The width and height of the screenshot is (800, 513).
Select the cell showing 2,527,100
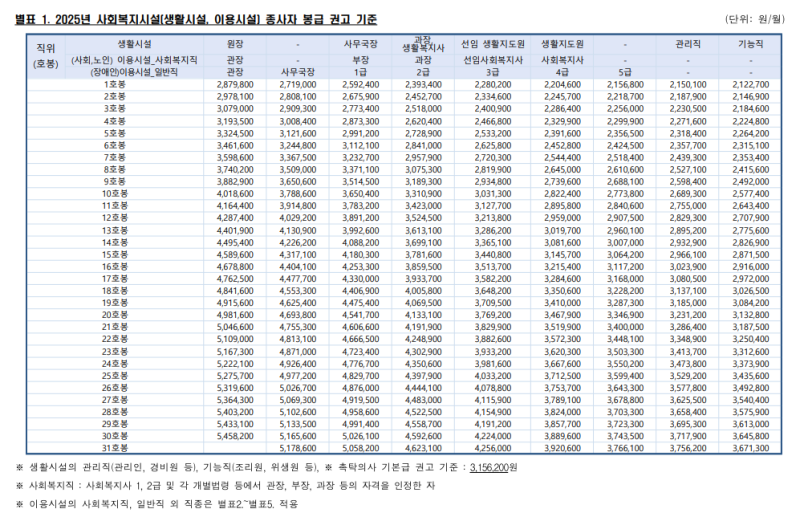pos(687,169)
